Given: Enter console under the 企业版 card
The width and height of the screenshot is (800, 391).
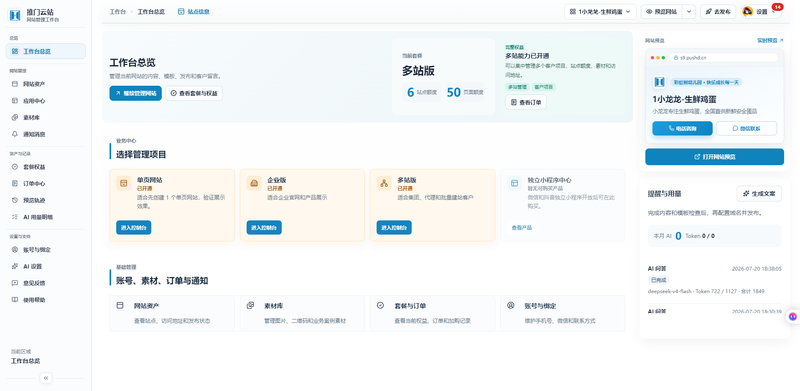Looking at the screenshot, I should (264, 228).
